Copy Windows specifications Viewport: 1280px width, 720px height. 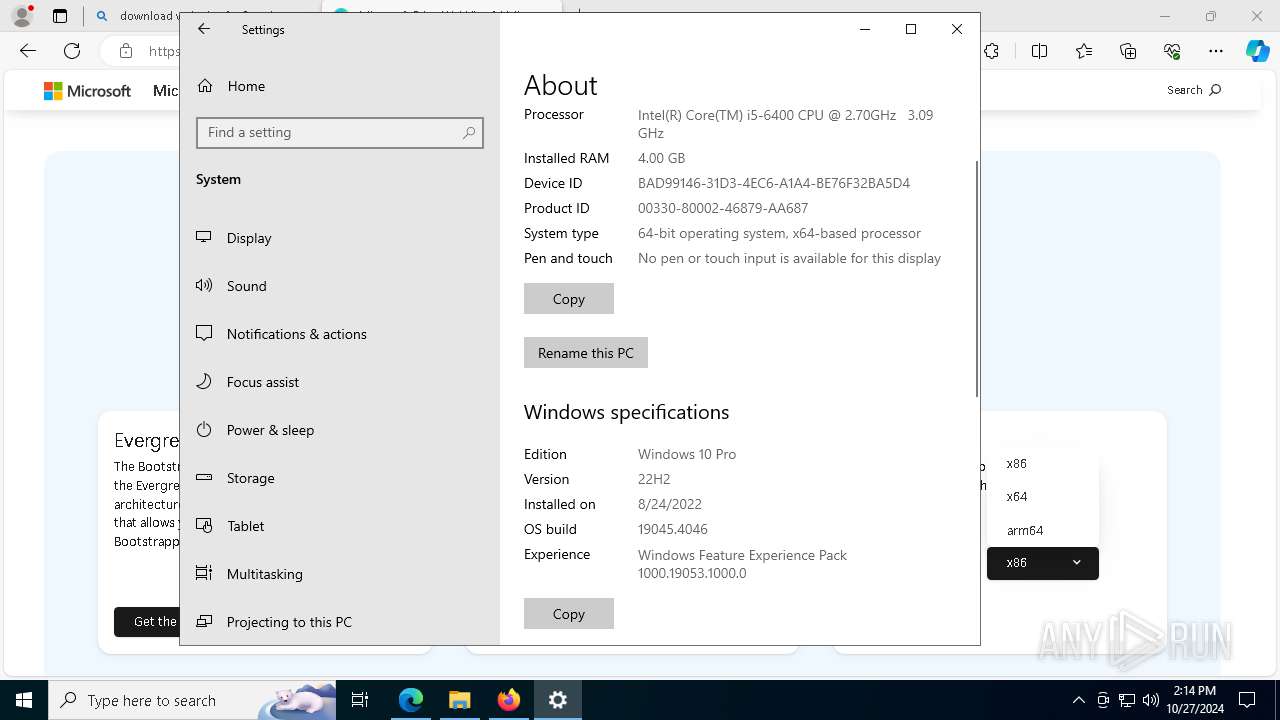pyautogui.click(x=569, y=614)
